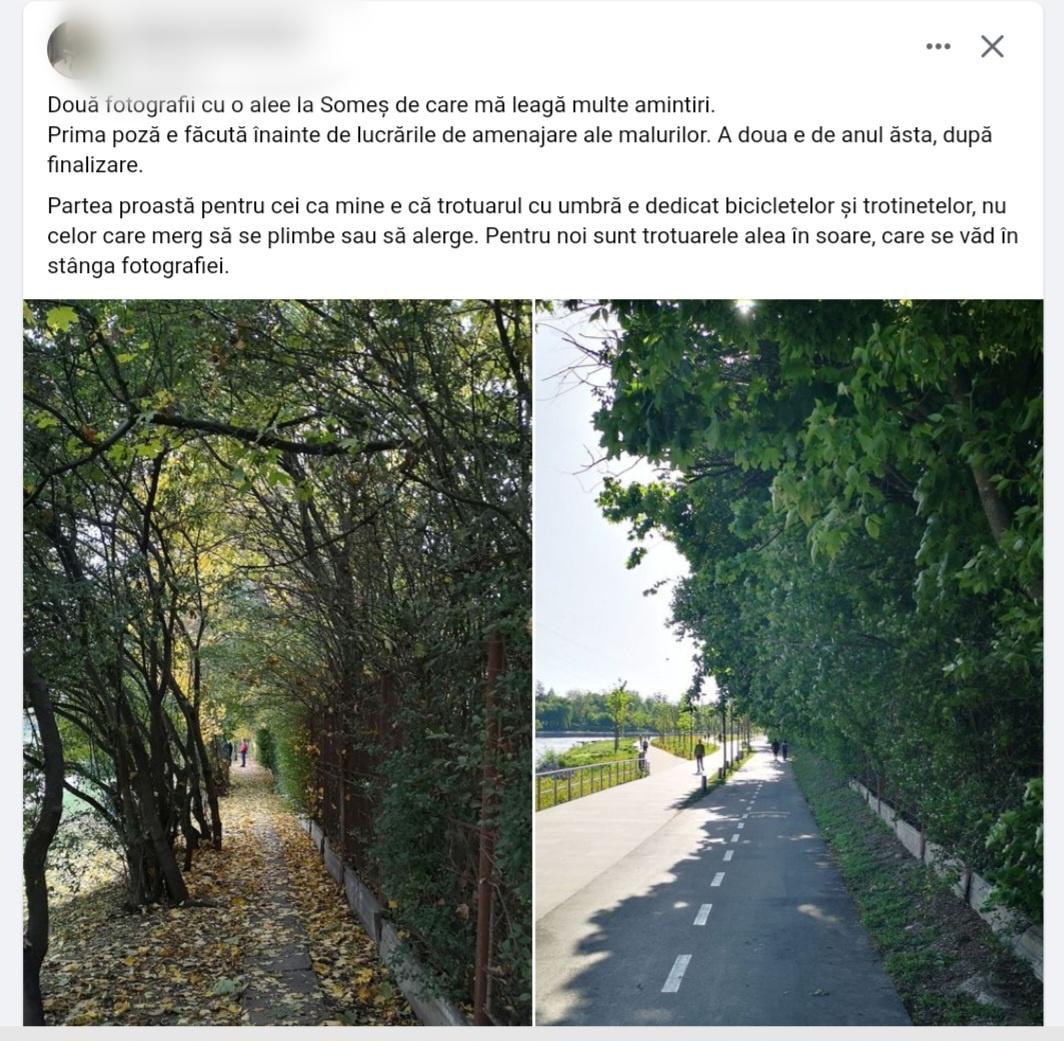
Task: Open the right photo of the bike lane
Action: coord(789,662)
